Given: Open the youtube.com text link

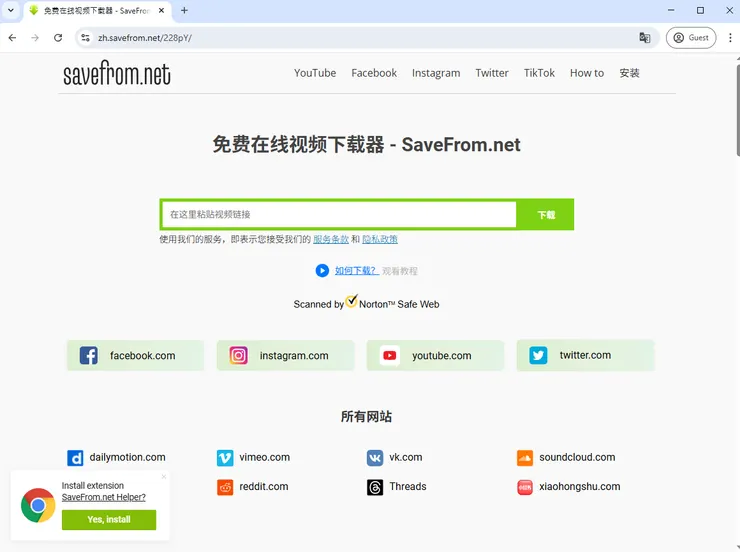Looking at the screenshot, I should click(x=442, y=356).
